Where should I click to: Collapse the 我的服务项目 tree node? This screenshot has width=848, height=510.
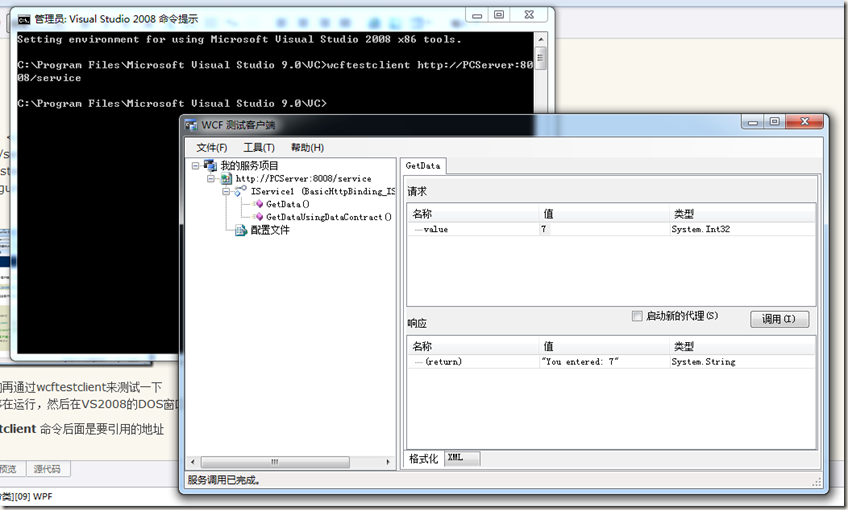point(196,165)
